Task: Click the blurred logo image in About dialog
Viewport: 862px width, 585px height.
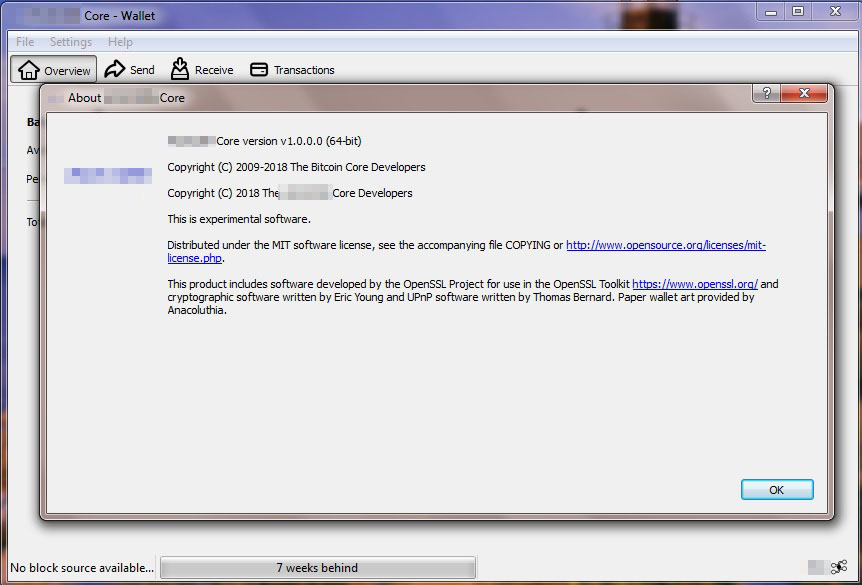Action: 108,175
